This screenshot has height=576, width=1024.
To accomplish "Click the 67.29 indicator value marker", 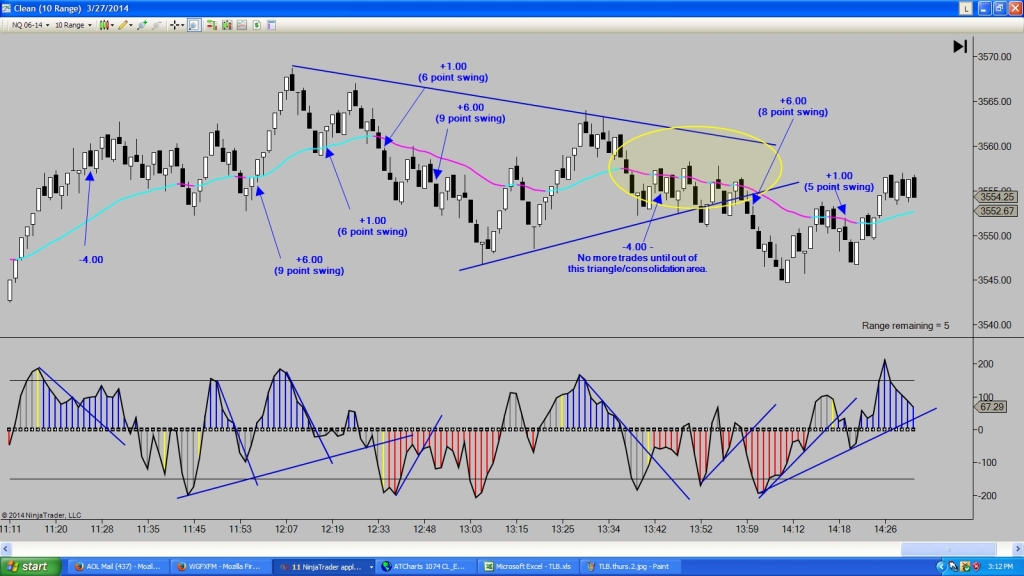I will click(992, 407).
